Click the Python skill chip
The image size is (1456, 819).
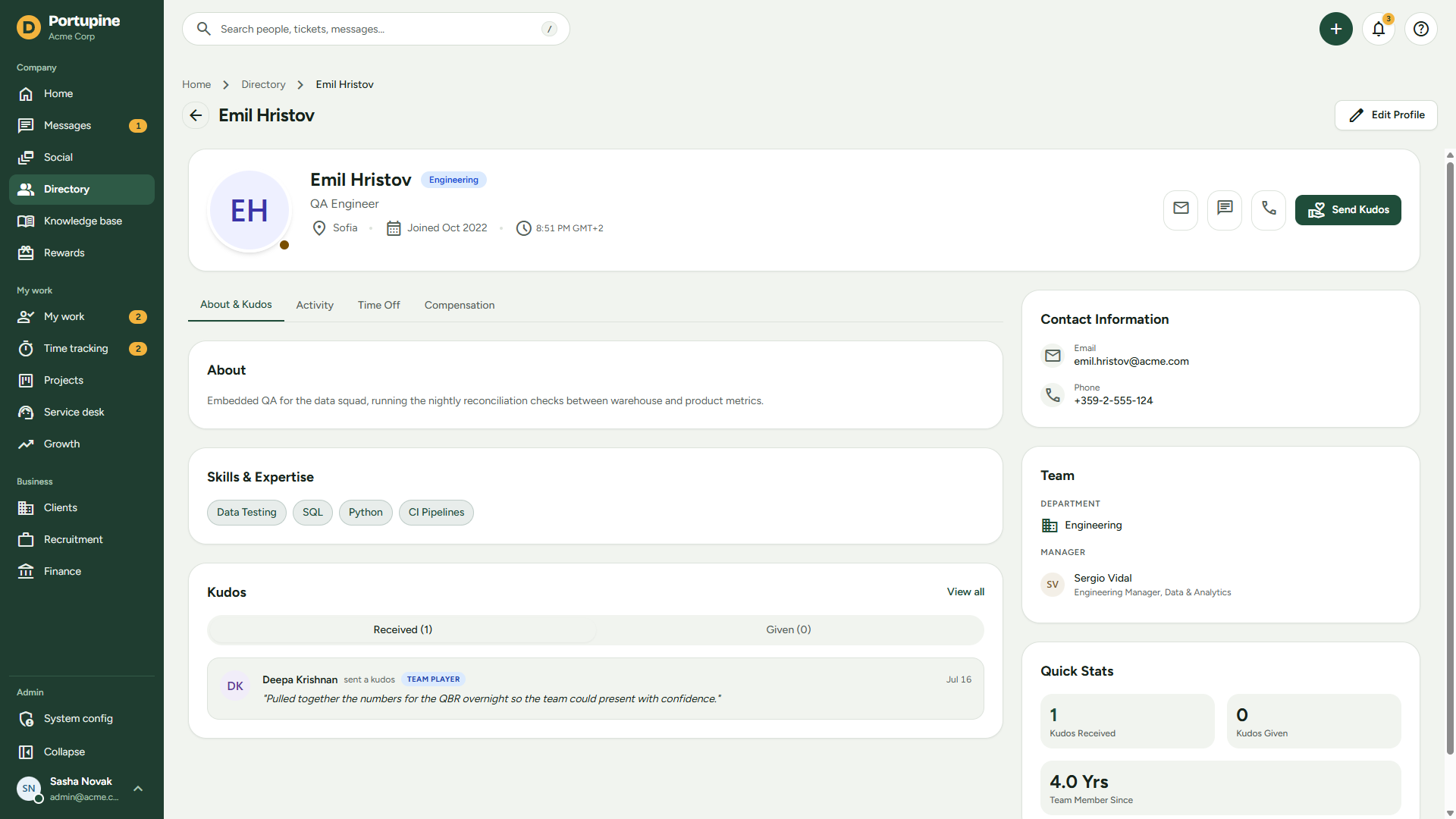pyautogui.click(x=366, y=513)
